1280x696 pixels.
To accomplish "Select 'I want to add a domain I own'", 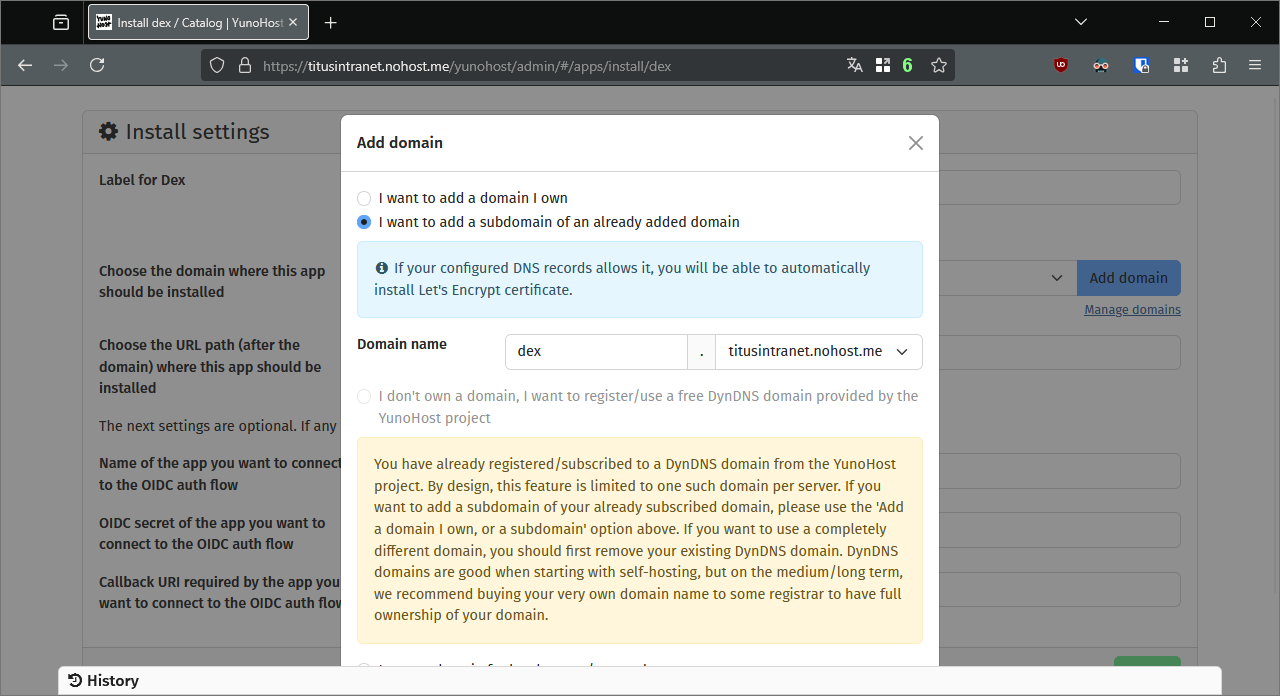I will click(x=364, y=198).
